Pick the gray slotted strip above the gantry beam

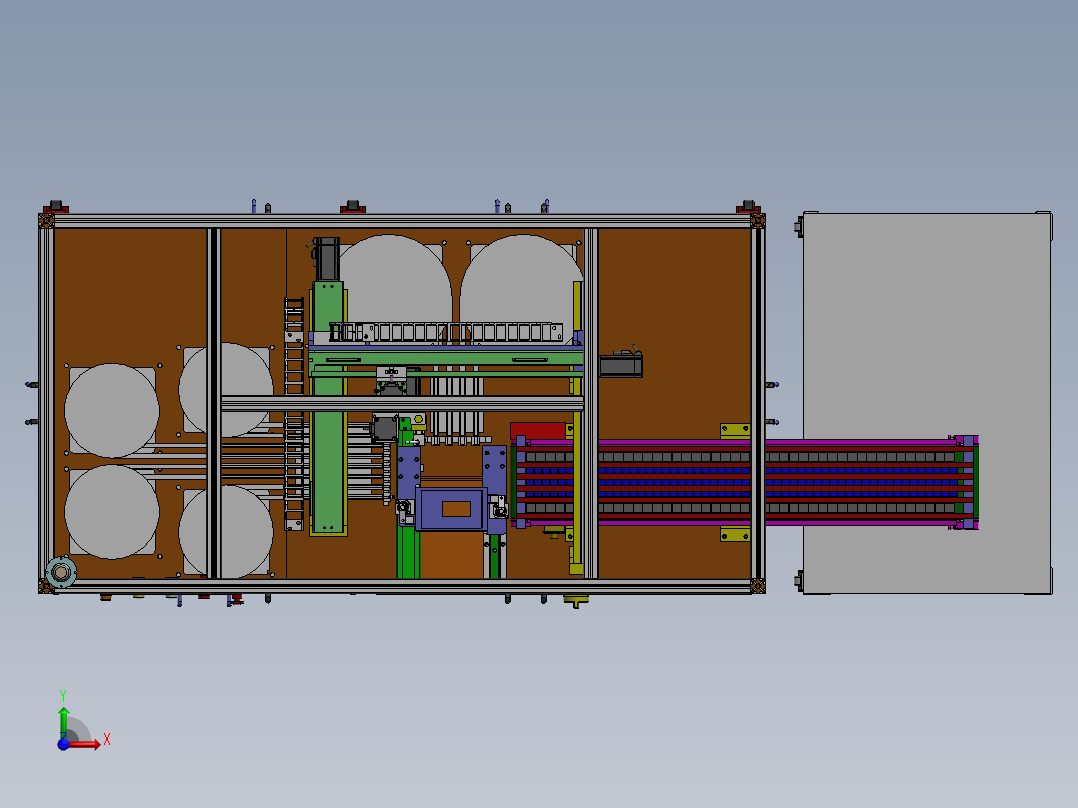pos(446,332)
